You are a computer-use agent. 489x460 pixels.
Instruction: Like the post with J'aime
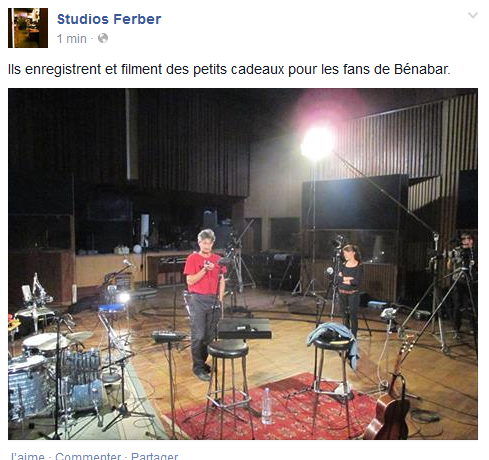tap(28, 456)
